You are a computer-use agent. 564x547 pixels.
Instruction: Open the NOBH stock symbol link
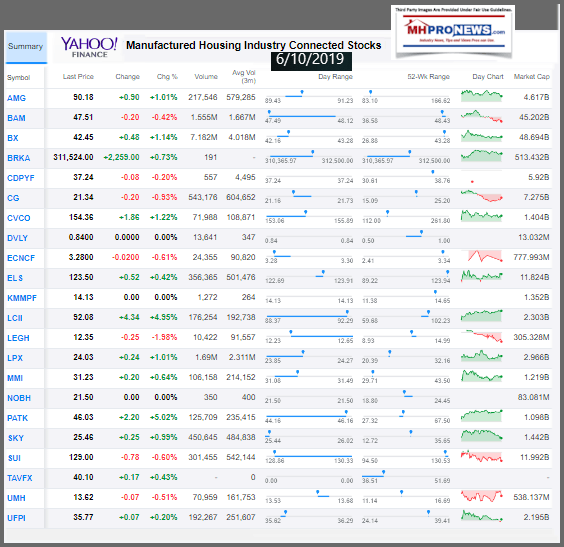[19, 398]
